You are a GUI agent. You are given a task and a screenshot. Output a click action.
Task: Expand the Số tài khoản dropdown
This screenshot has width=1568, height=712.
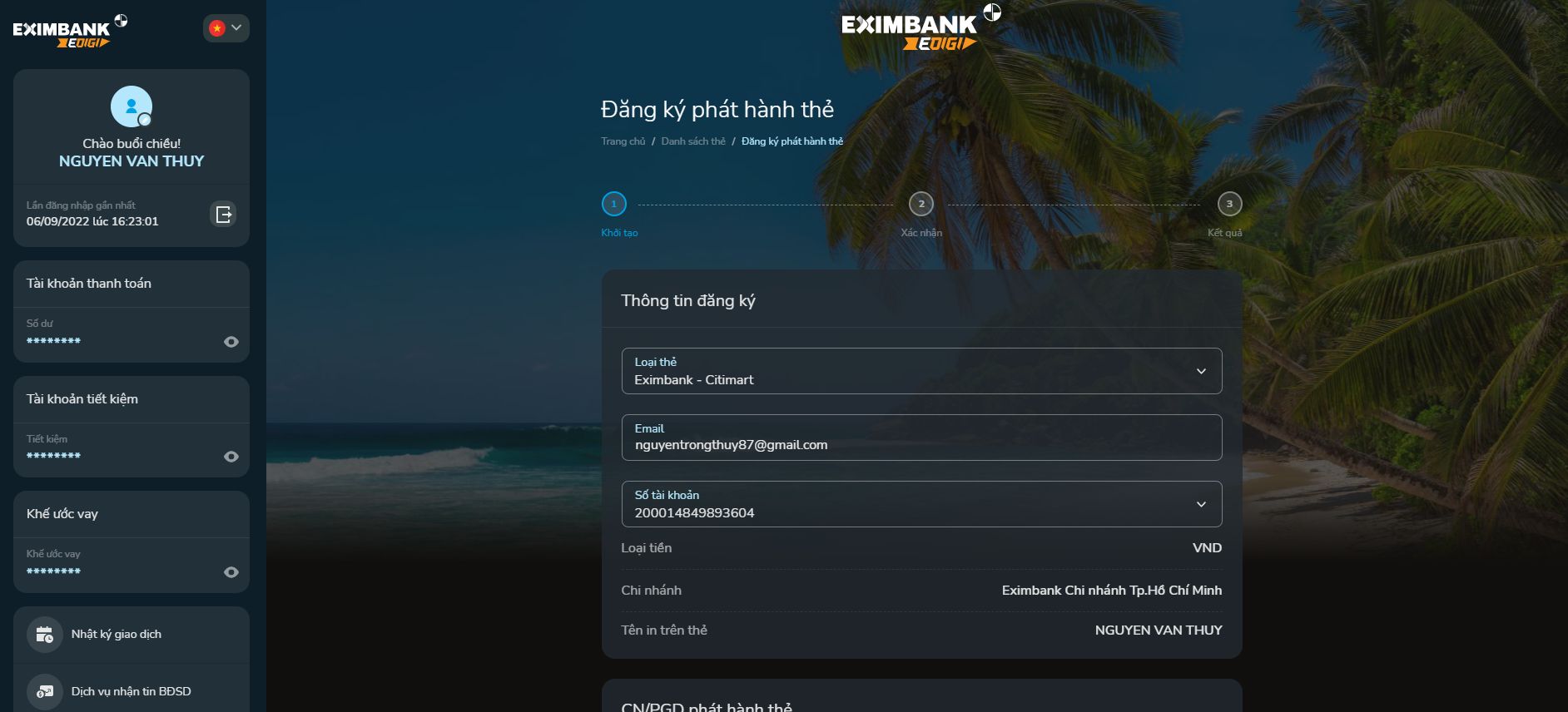click(1200, 504)
